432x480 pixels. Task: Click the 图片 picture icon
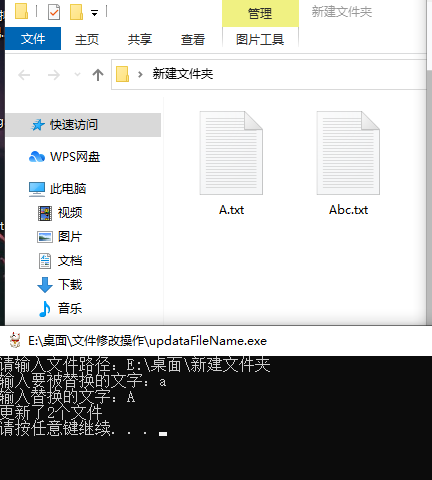pyautogui.click(x=45, y=237)
